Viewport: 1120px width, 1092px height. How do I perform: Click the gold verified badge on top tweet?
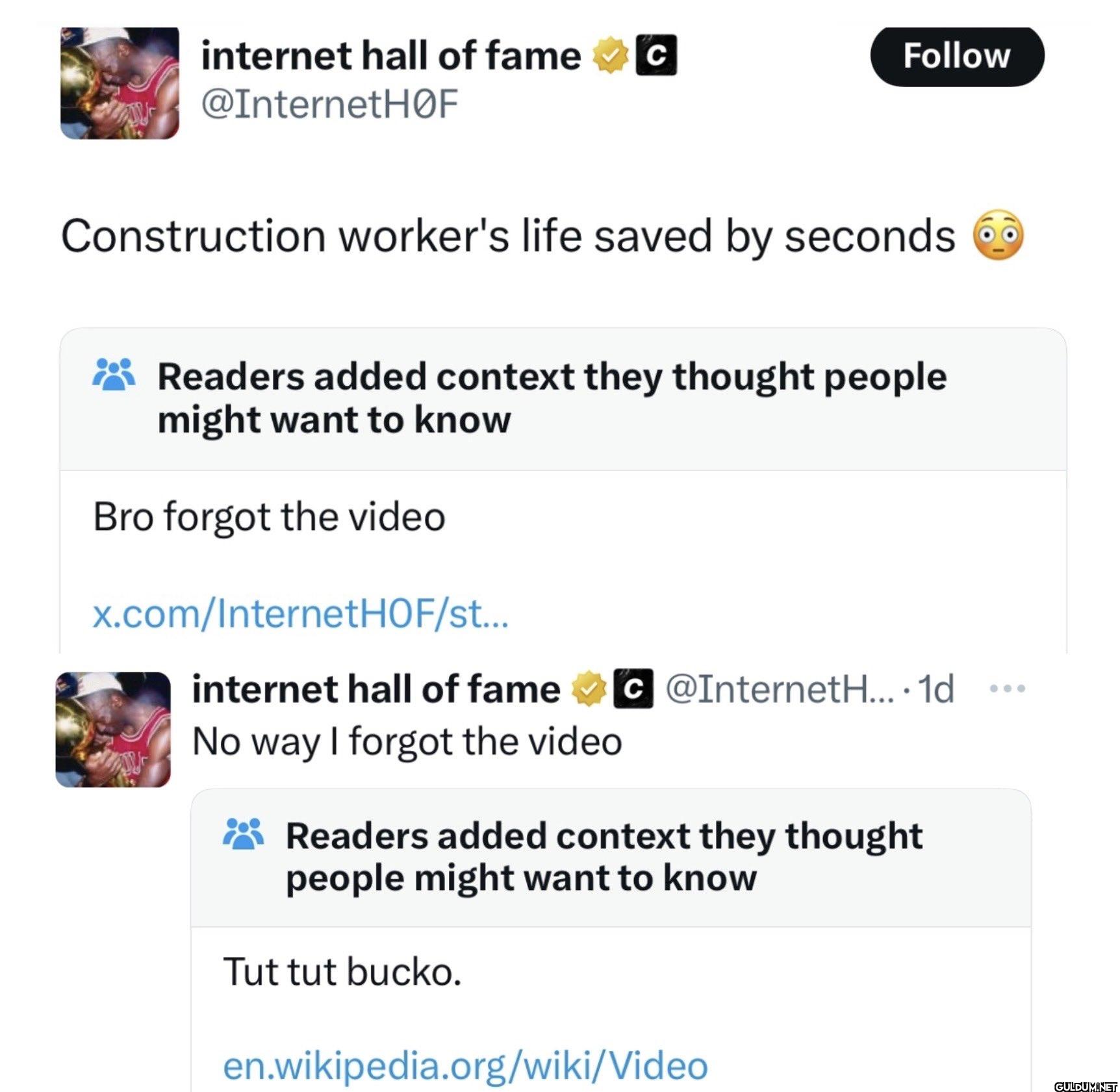611,56
